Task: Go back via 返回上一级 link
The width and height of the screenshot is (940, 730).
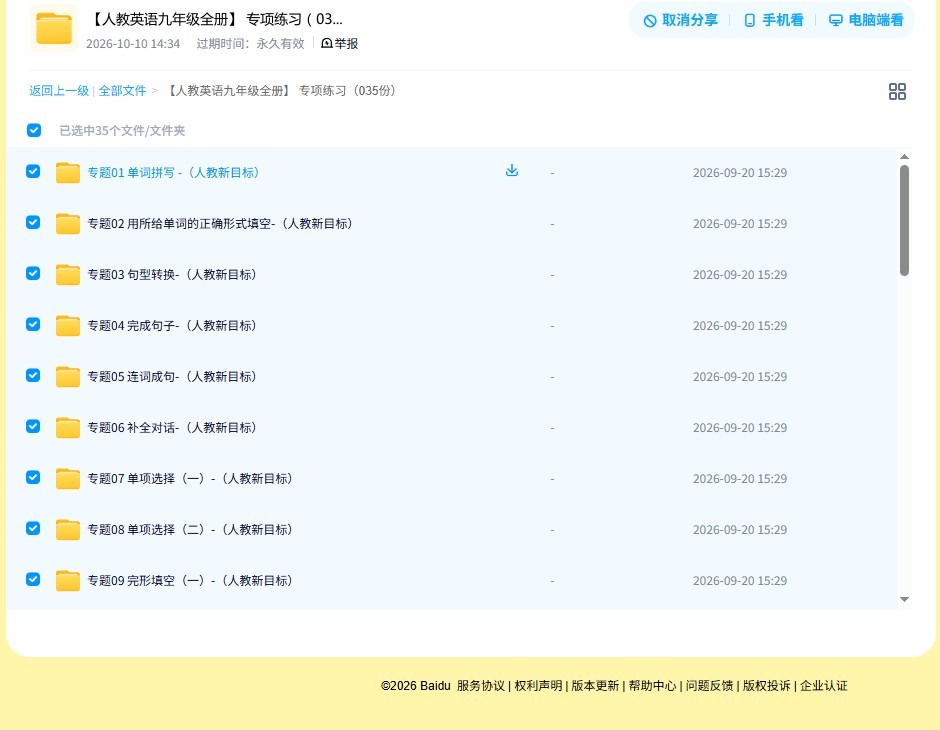Action: pos(59,91)
